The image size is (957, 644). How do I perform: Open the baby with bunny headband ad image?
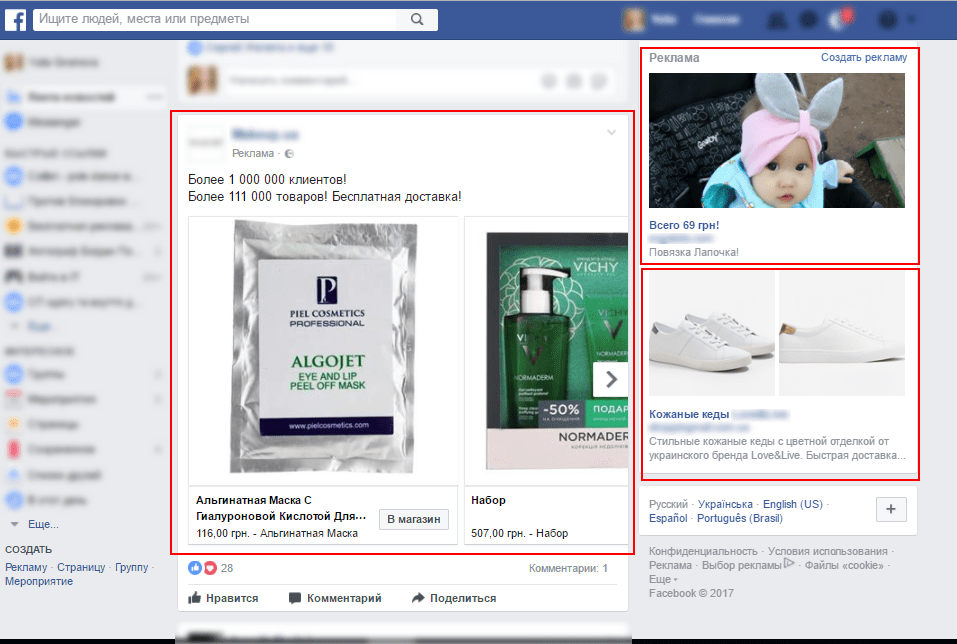click(777, 140)
